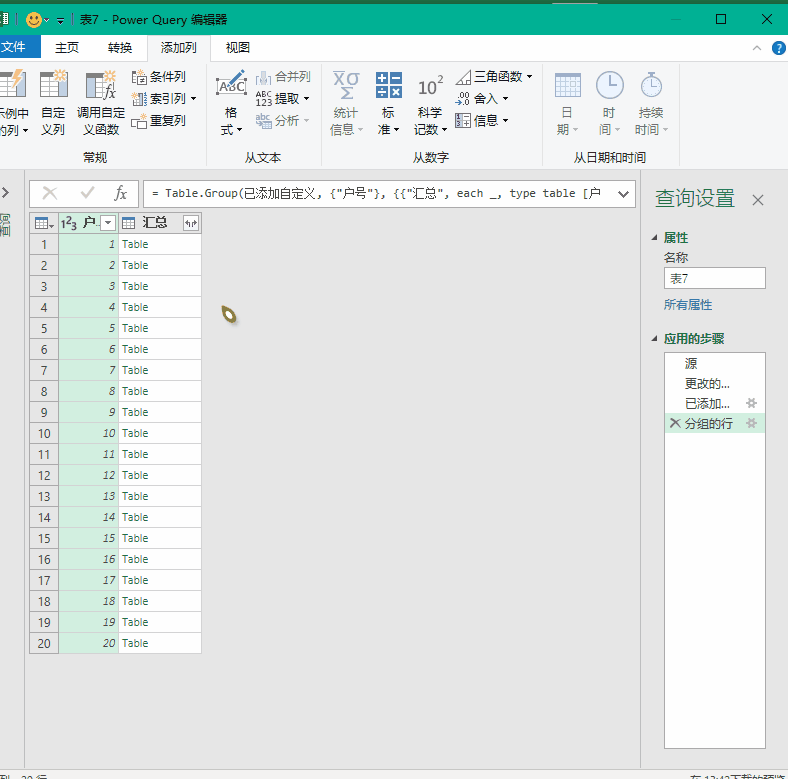The image size is (788, 779).
Task: Click the Table cell in row 1
Action: tap(160, 244)
